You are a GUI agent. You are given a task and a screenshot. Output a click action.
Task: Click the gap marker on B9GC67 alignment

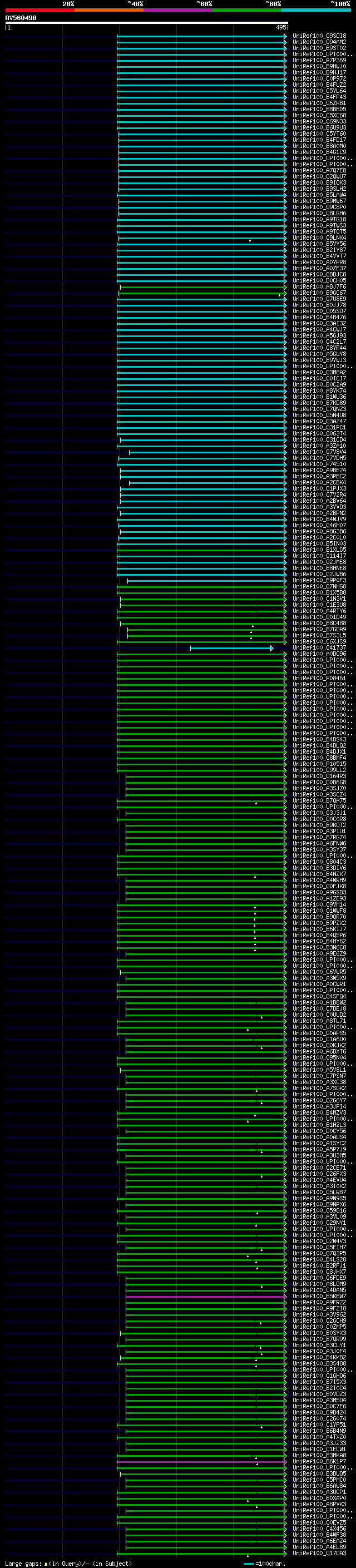[280, 295]
